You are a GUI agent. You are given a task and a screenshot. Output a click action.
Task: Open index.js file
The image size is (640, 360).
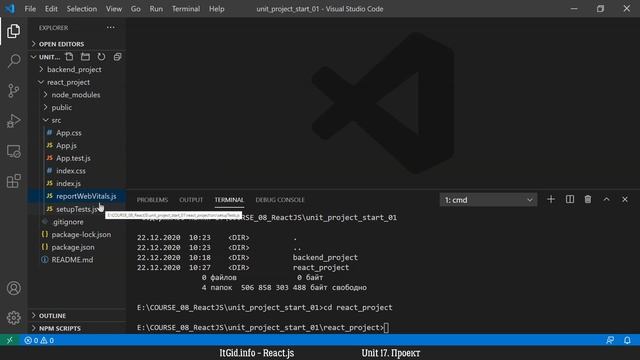77,183
